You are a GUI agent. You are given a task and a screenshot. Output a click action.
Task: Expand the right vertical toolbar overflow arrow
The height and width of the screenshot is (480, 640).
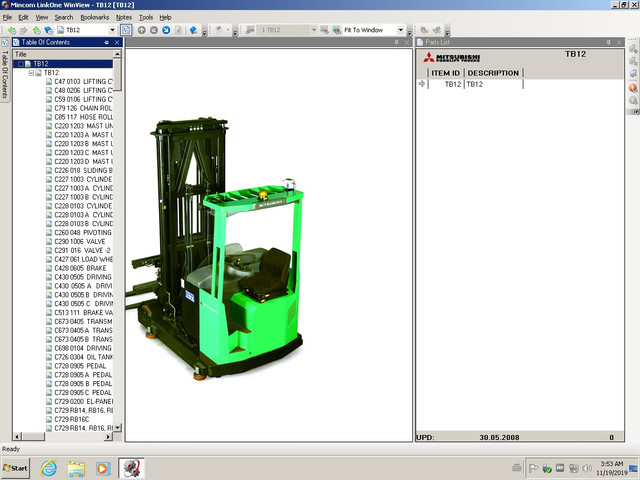[636, 111]
